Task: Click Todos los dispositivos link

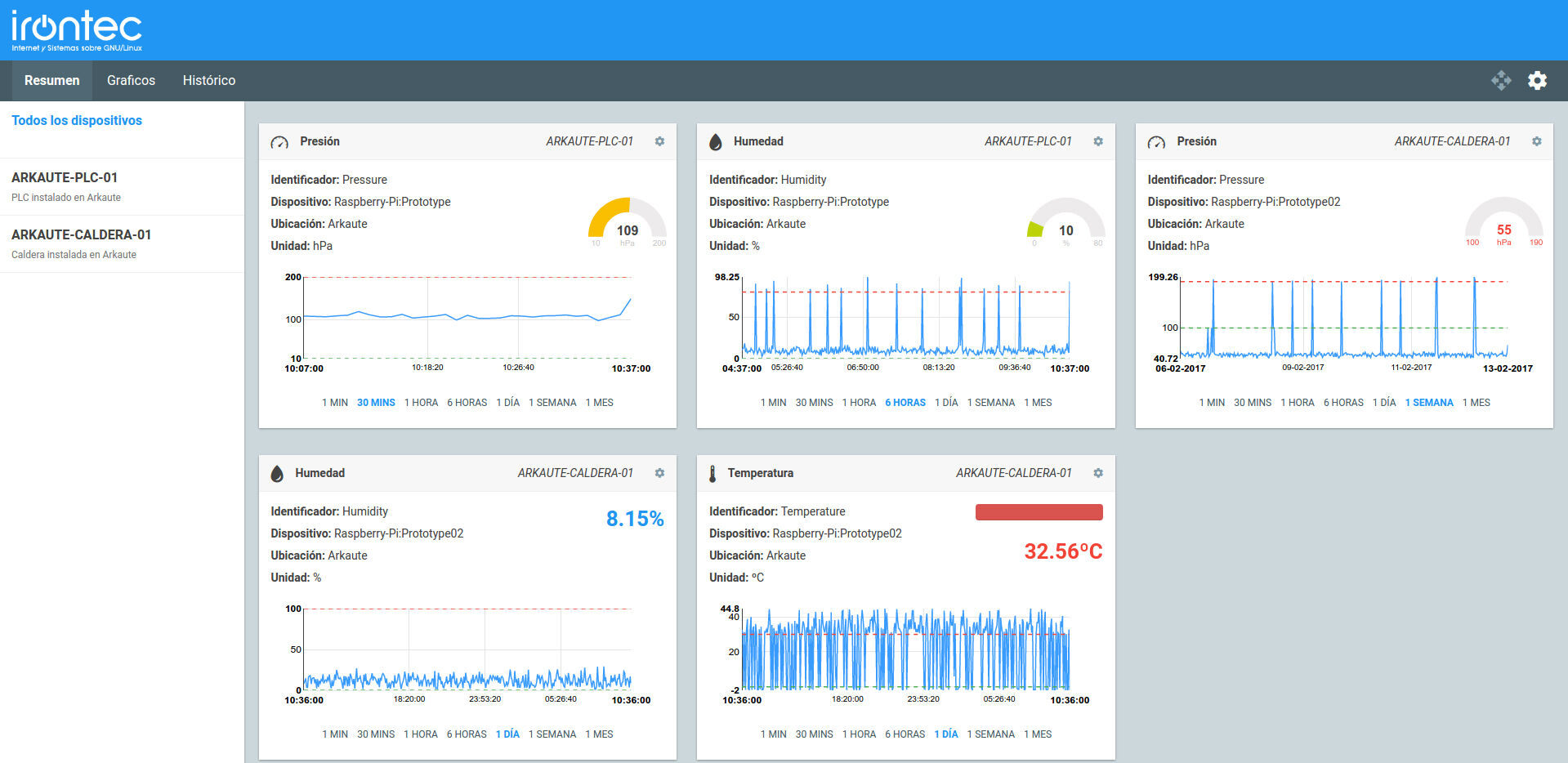Action: (x=77, y=120)
